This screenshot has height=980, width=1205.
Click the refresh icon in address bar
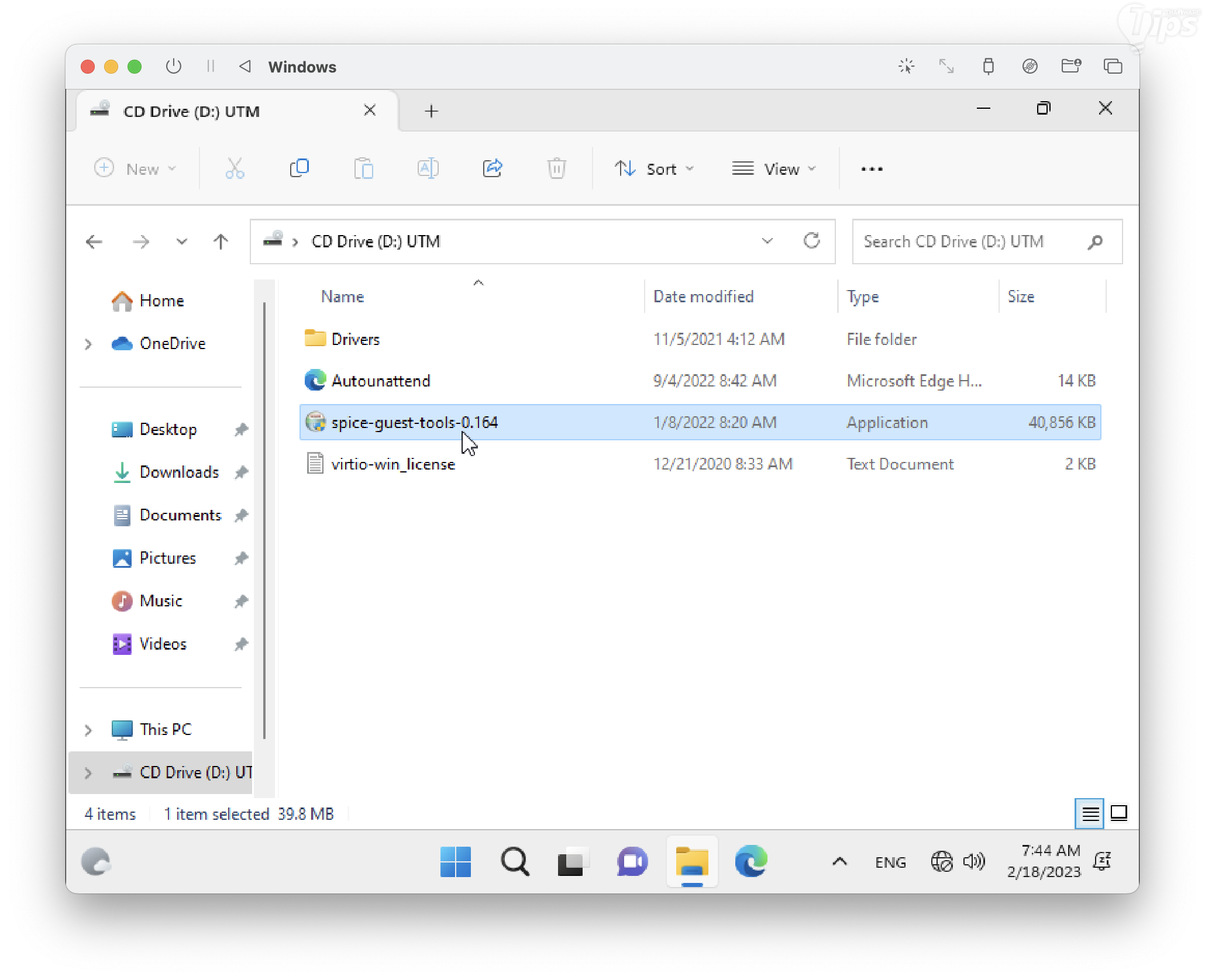[811, 241]
